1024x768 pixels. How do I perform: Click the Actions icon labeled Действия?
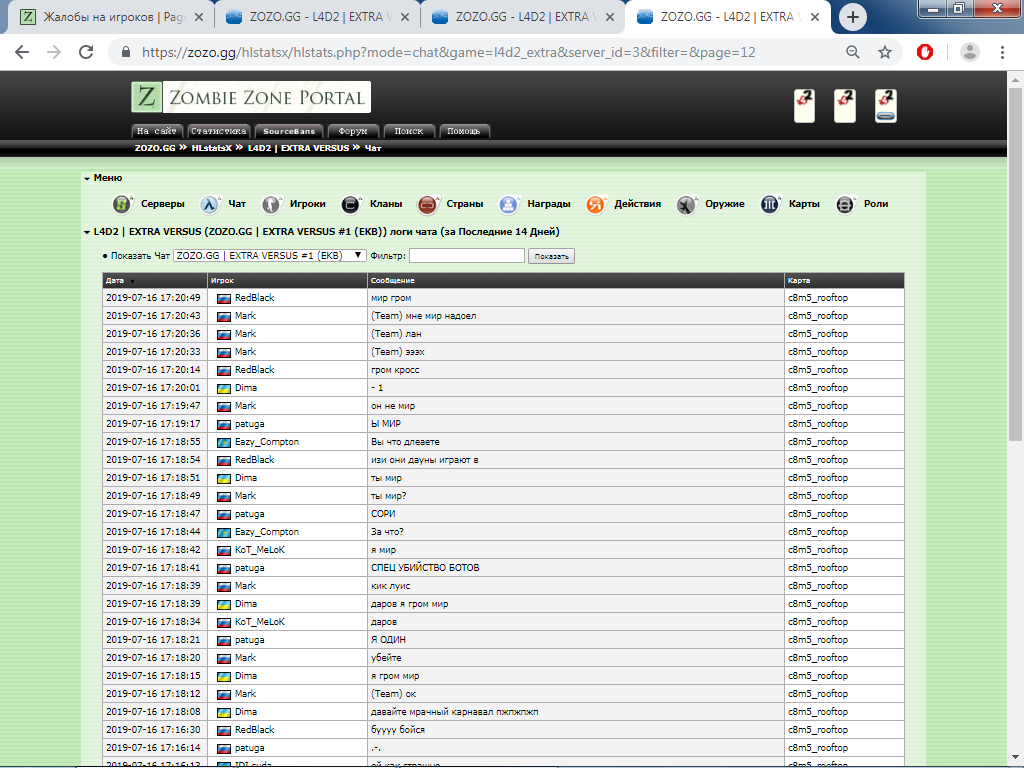(x=596, y=204)
